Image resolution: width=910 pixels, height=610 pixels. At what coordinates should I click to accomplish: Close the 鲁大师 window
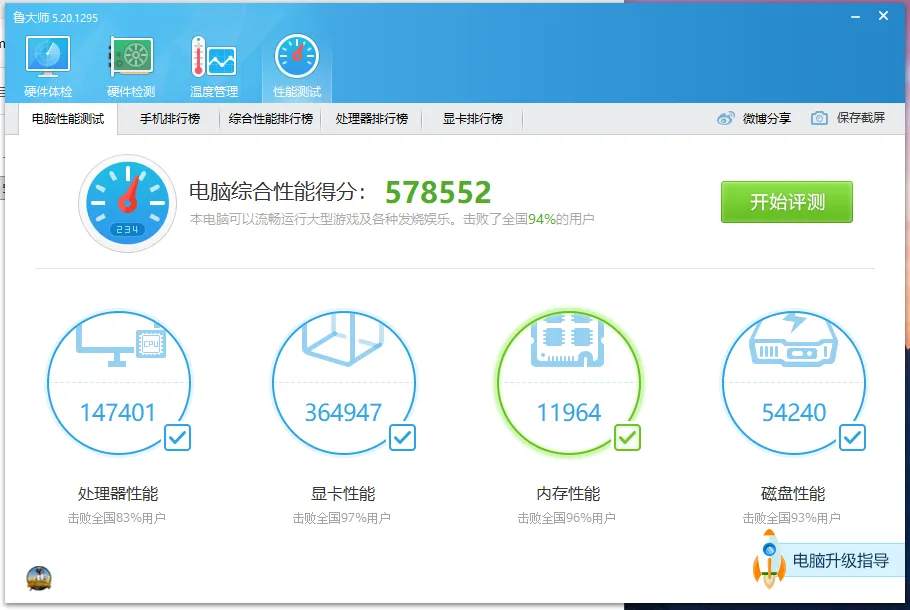point(883,16)
